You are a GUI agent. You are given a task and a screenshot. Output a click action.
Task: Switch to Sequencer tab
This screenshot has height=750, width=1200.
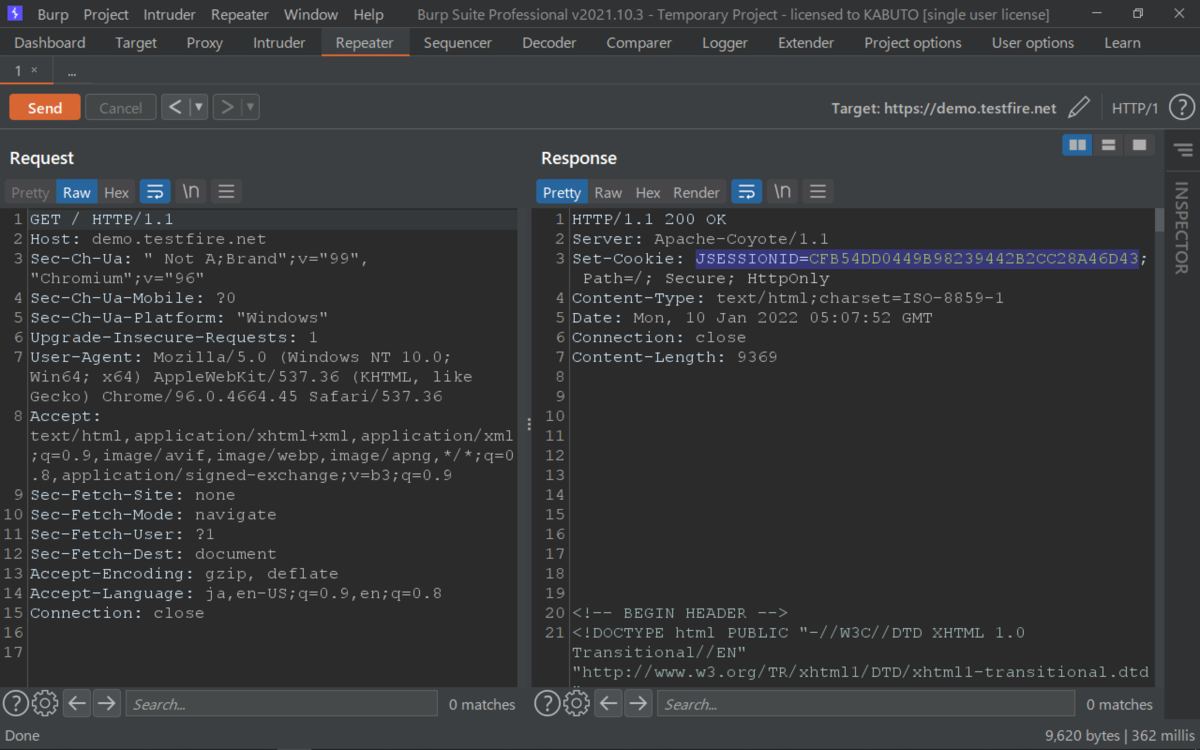pos(458,43)
